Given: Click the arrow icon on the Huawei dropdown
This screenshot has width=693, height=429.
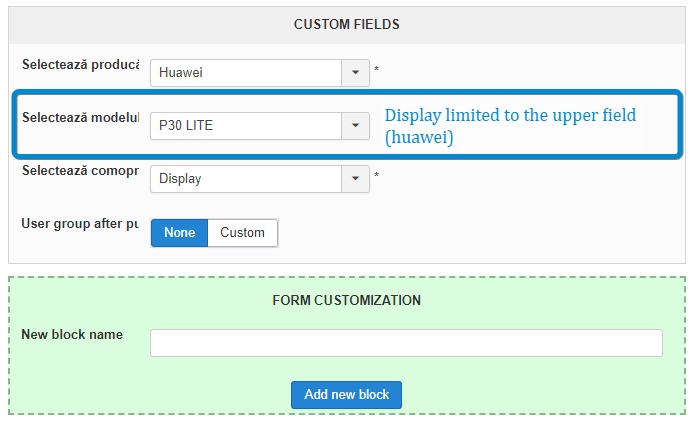Looking at the screenshot, I should pyautogui.click(x=355, y=73).
